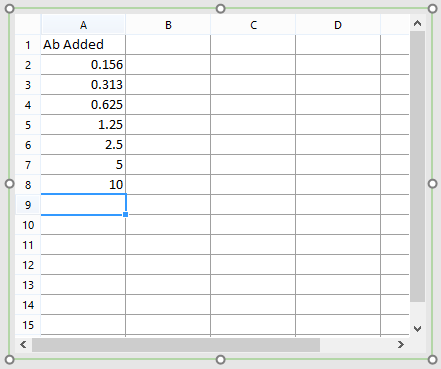Click the select-all corner box
Image resolution: width=441 pixels, height=369 pixels.
click(x=28, y=25)
